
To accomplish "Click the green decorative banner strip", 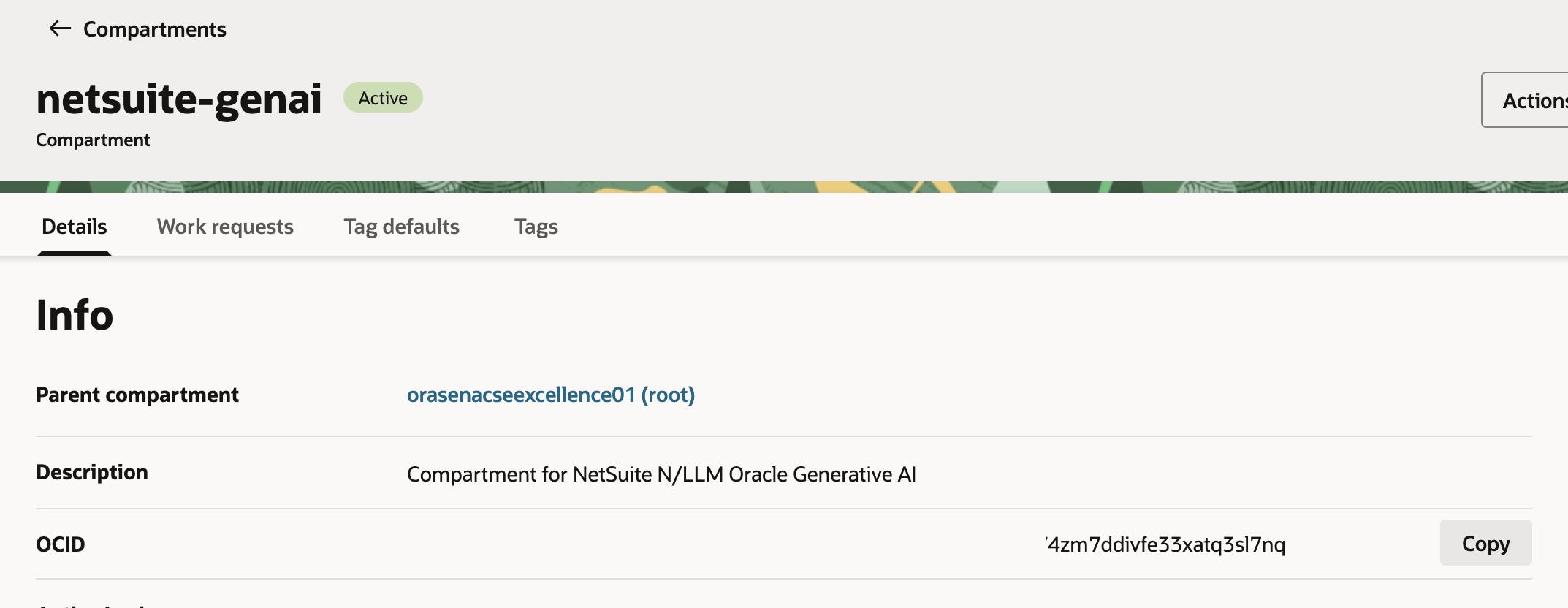I will pos(783,187).
